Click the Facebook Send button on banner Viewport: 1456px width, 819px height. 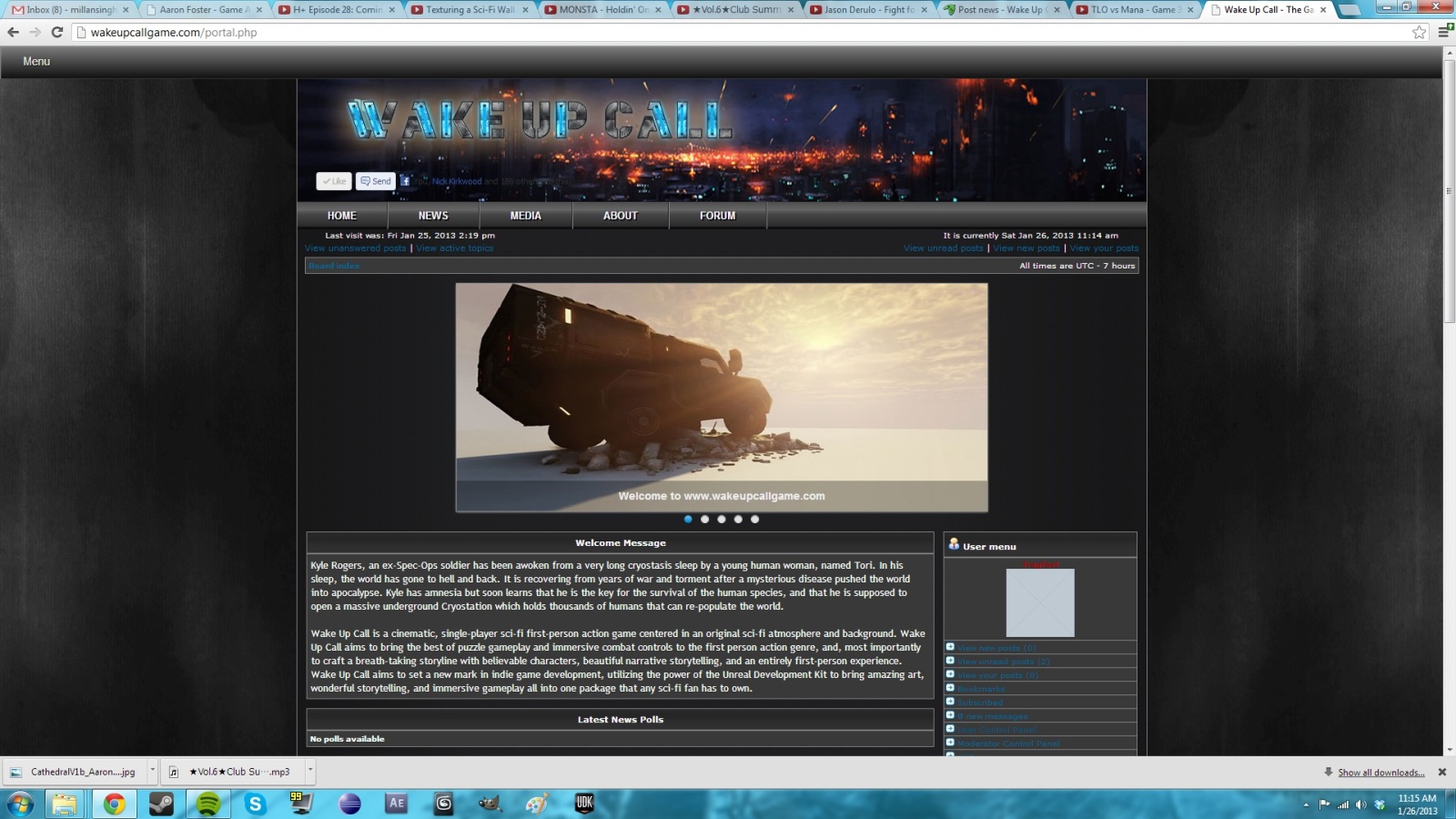[376, 181]
